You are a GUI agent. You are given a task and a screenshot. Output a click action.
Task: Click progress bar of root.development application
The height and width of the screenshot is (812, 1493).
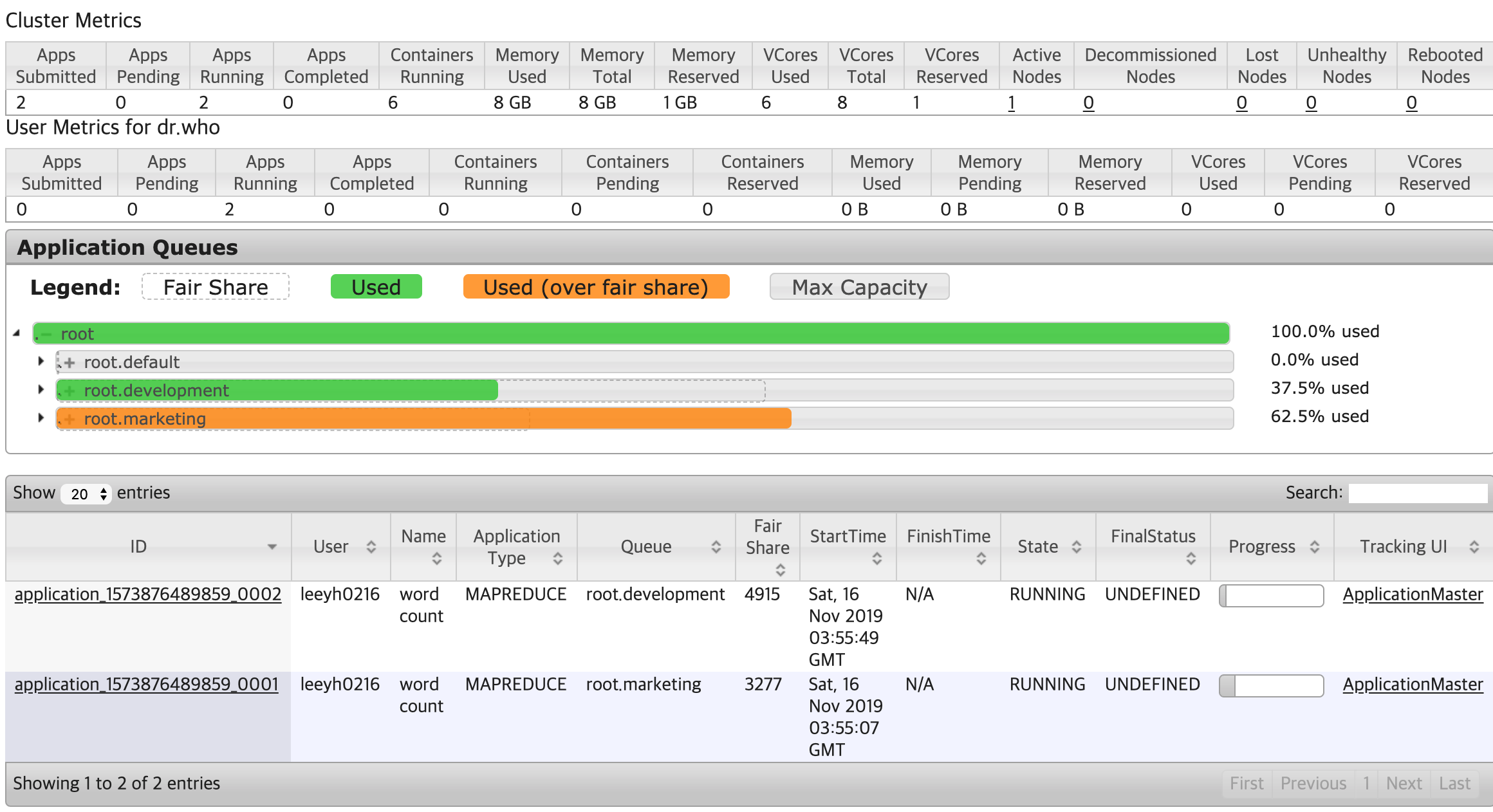[x=1271, y=595]
